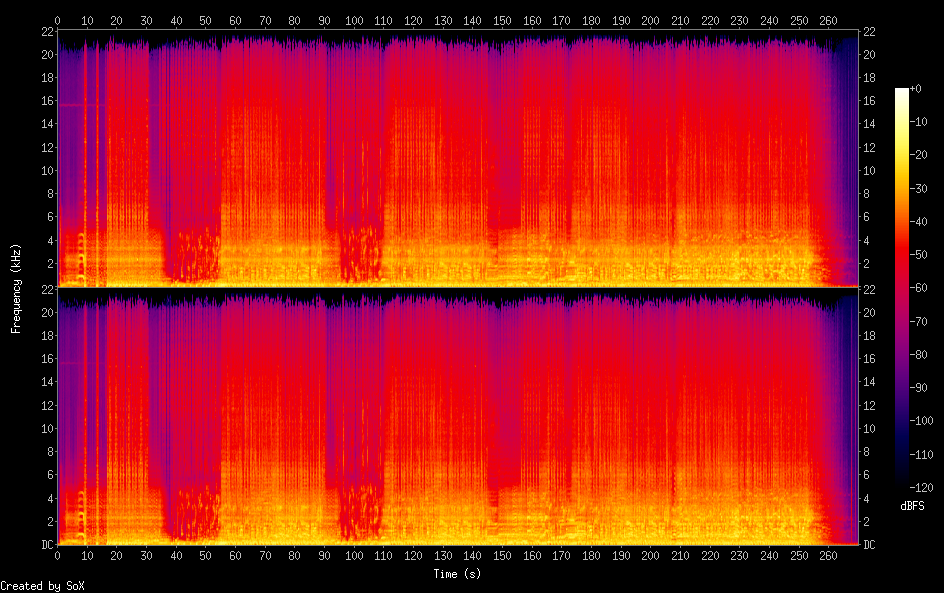Click the "Created by SoX" credit text
This screenshot has height=593, width=944.
pos(41,586)
